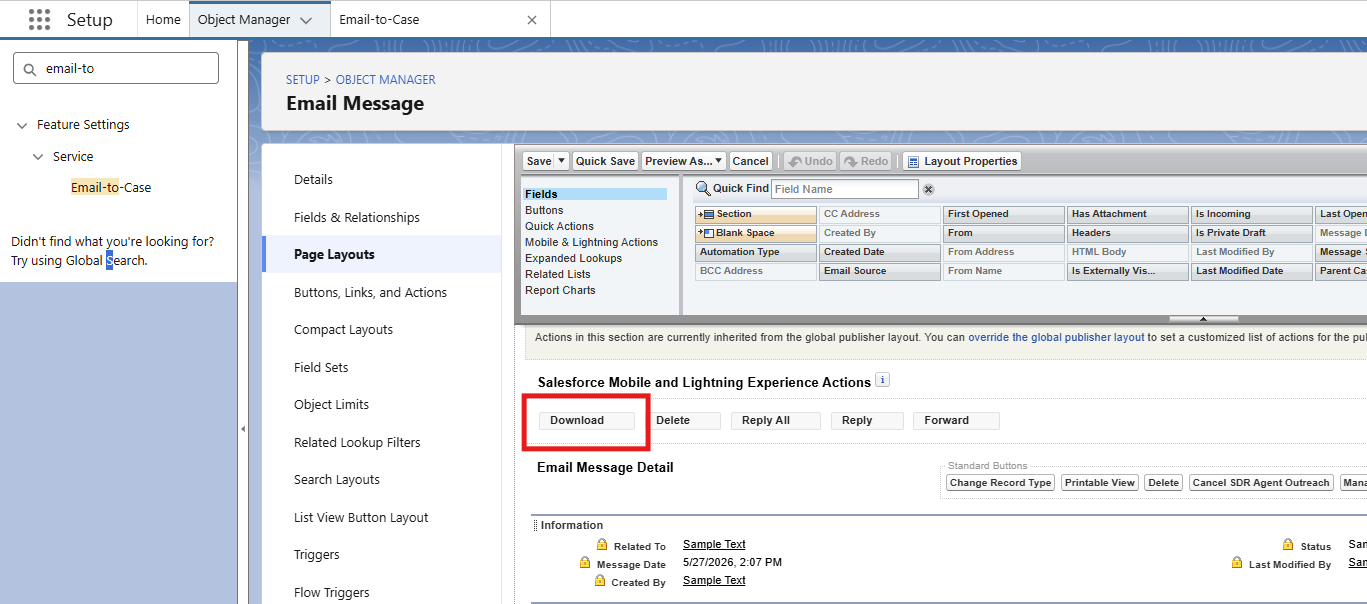Click the Save button
Screen dimensions: 1367x604
[539, 161]
